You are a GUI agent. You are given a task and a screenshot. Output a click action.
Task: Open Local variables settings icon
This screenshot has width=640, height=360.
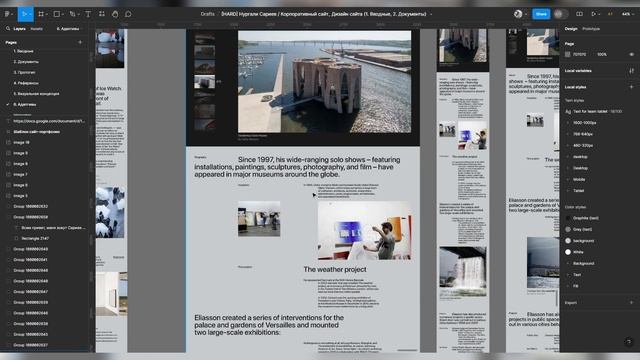(x=631, y=71)
